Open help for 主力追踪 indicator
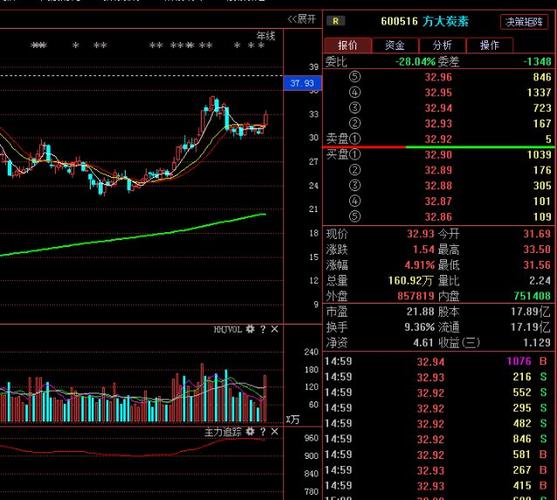Viewport: 557px width, 500px height. tap(263, 432)
